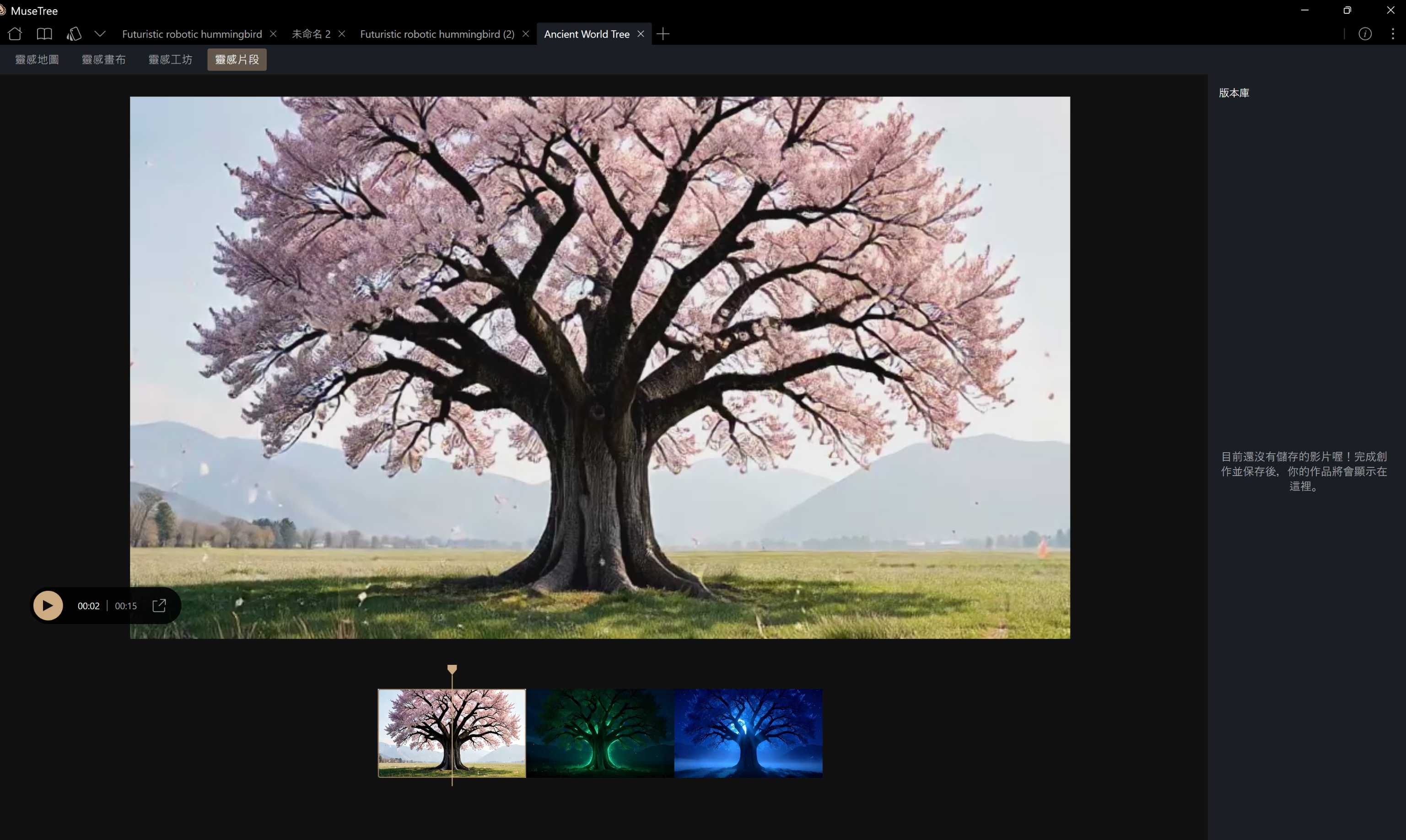This screenshot has height=840, width=1406.
Task: Select the pink cherry tree clip thumbnail
Action: pos(452,733)
